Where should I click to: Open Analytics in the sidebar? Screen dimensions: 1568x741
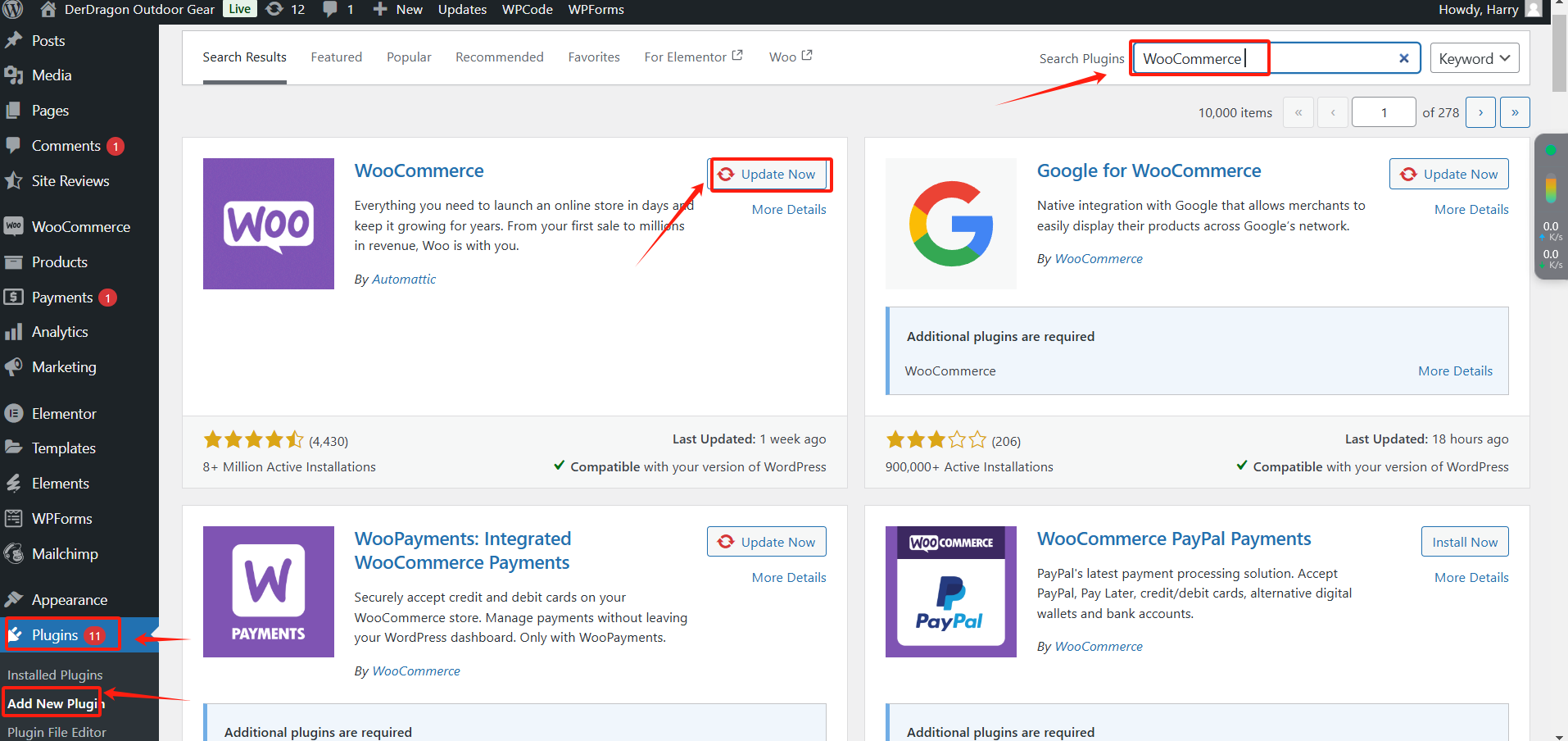[60, 332]
